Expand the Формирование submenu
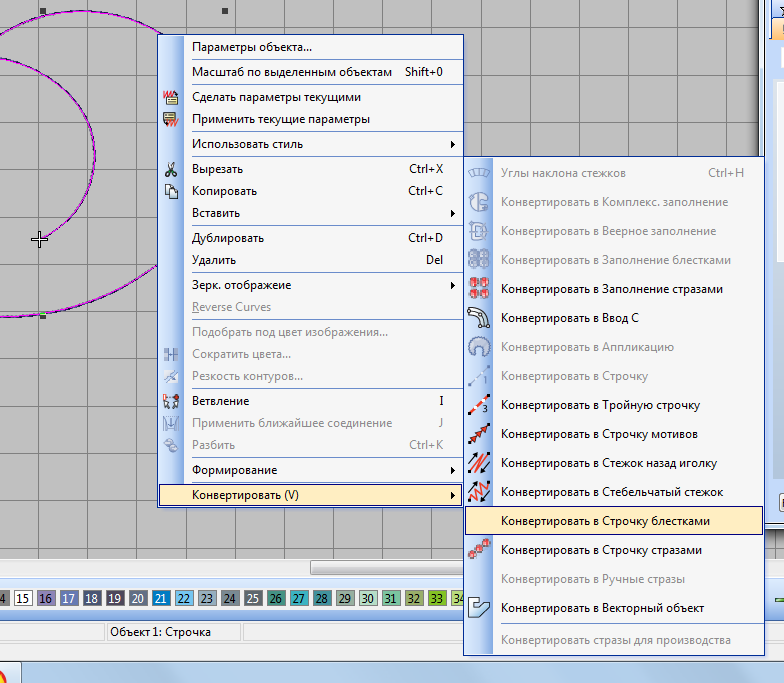This screenshot has width=784, height=683. (x=310, y=470)
